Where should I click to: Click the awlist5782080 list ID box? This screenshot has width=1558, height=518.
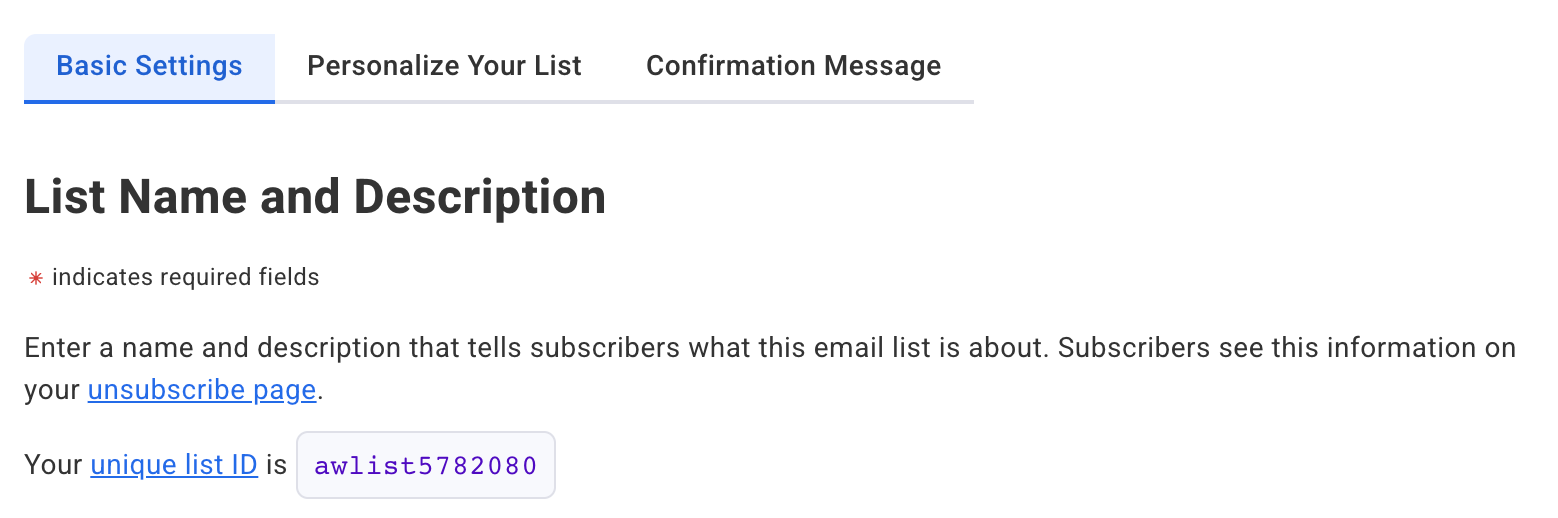tap(426, 466)
